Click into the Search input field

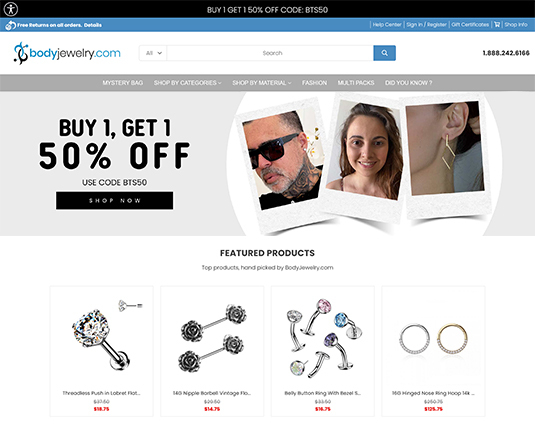coord(270,53)
